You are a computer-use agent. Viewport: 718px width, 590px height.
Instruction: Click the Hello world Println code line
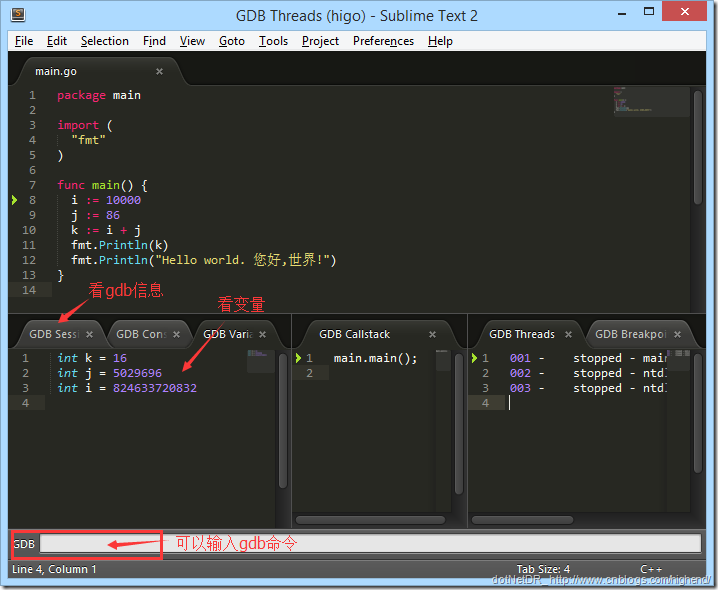(x=204, y=260)
